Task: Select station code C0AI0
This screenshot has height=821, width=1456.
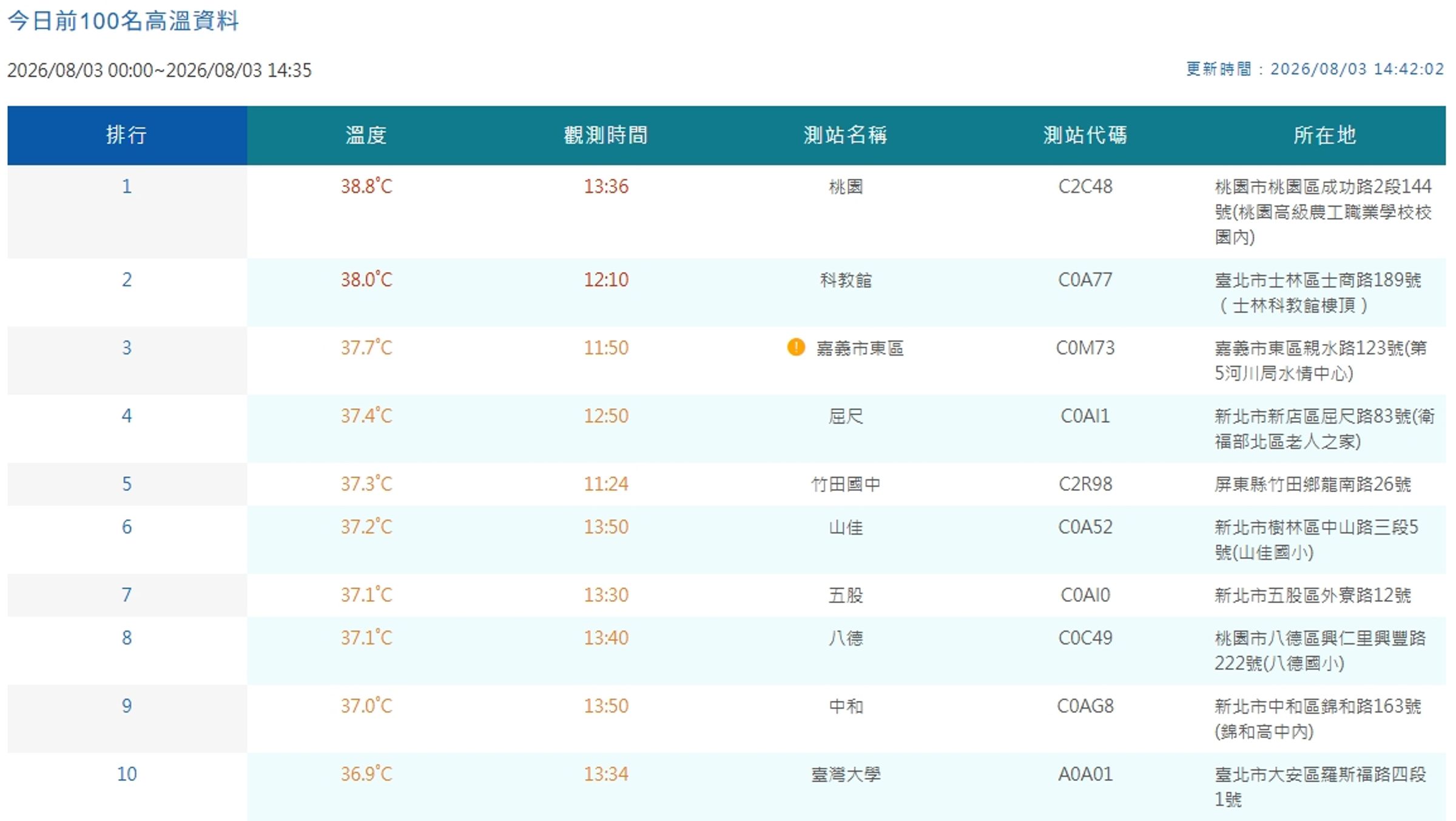Action: 1085,595
